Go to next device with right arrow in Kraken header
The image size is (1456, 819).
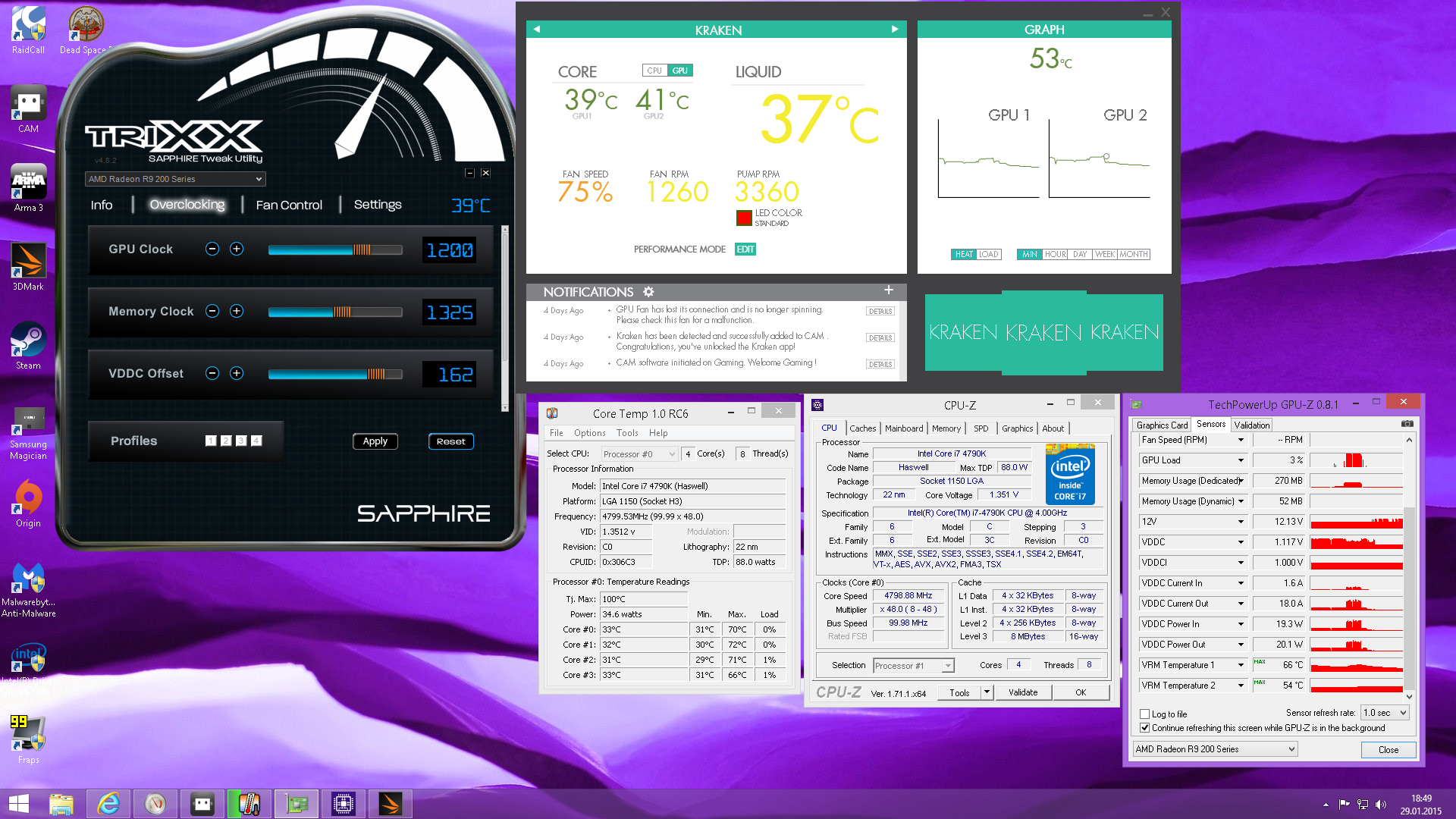[x=895, y=29]
